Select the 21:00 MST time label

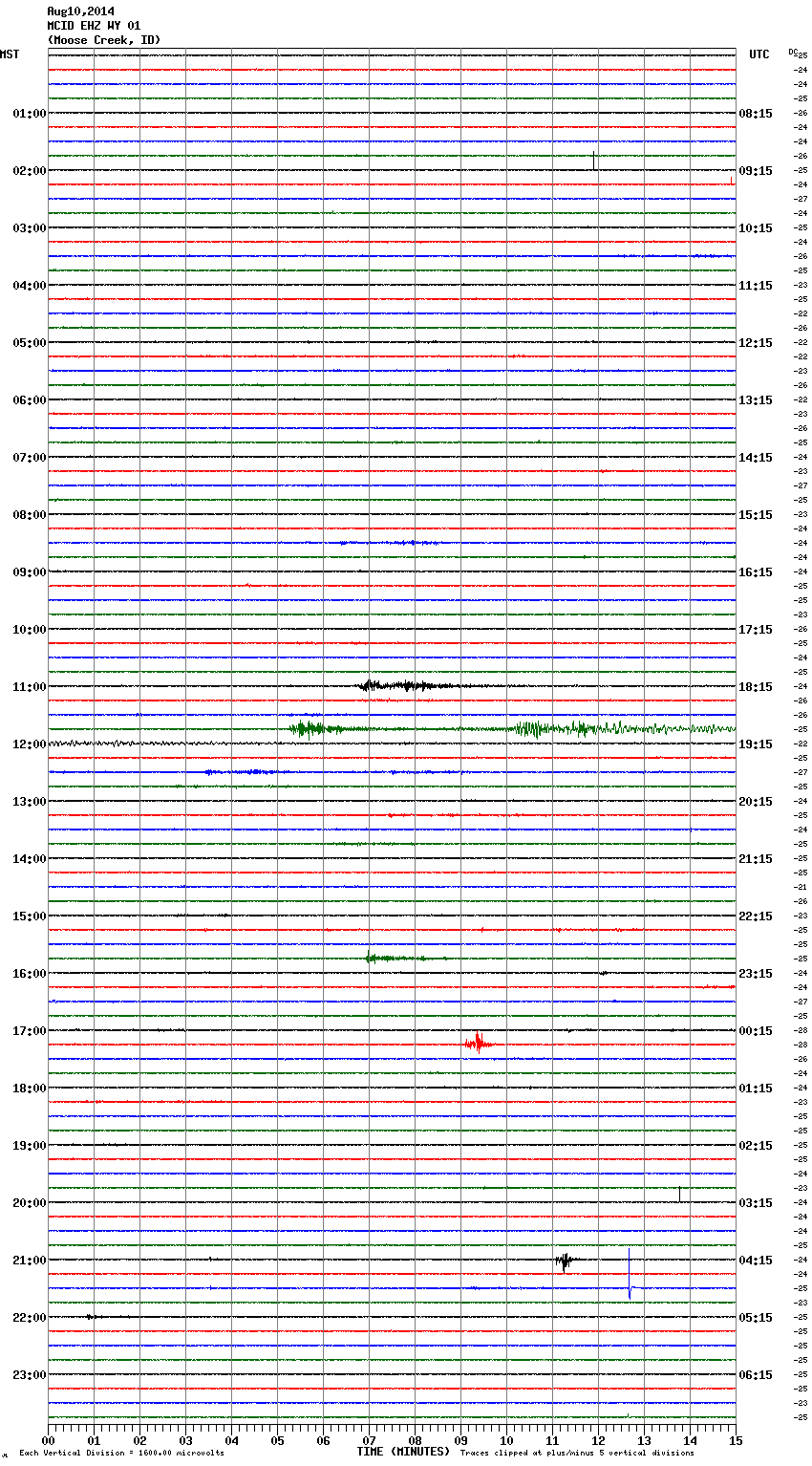[x=29, y=1261]
